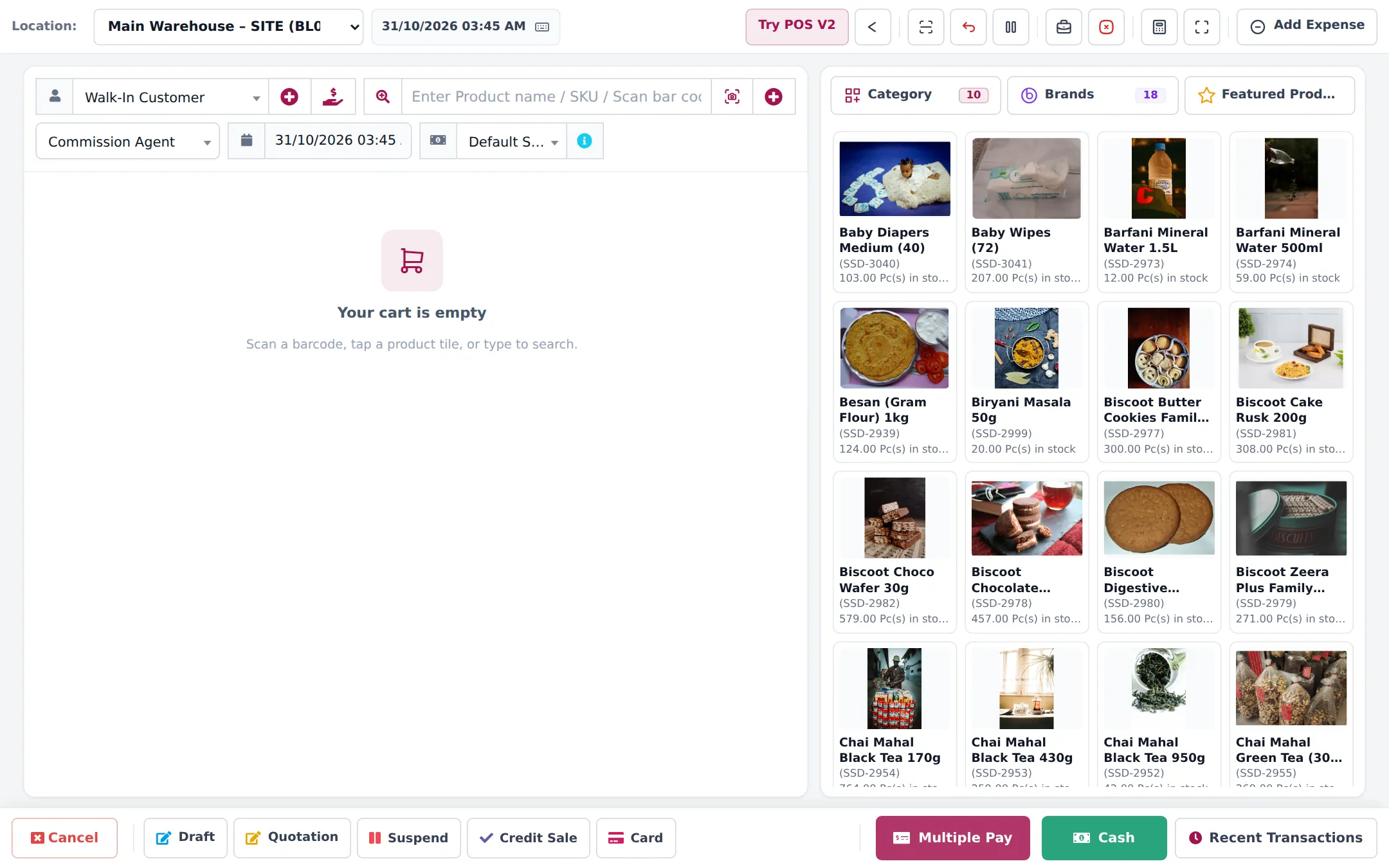Add new product with plus icon

pyautogui.click(x=774, y=97)
